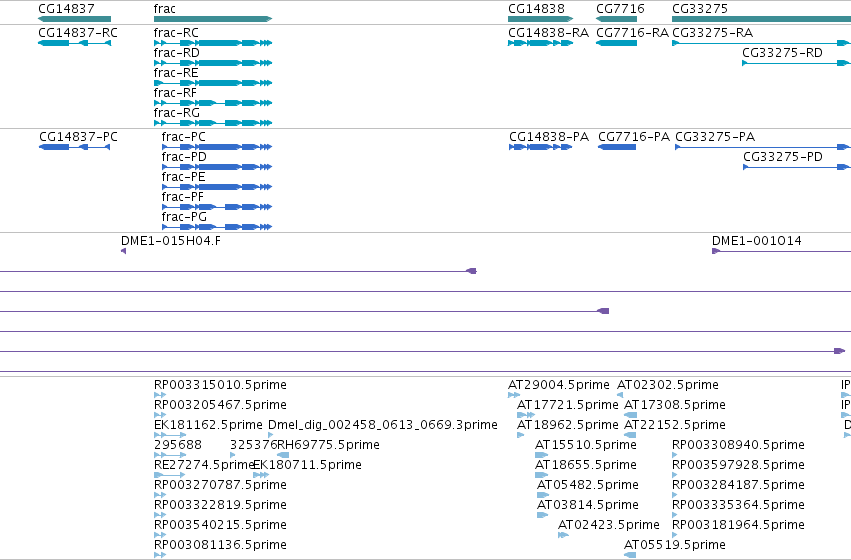851x560 pixels.
Task: Select the DME1-001O14 clone label
Action: pyautogui.click(x=757, y=241)
